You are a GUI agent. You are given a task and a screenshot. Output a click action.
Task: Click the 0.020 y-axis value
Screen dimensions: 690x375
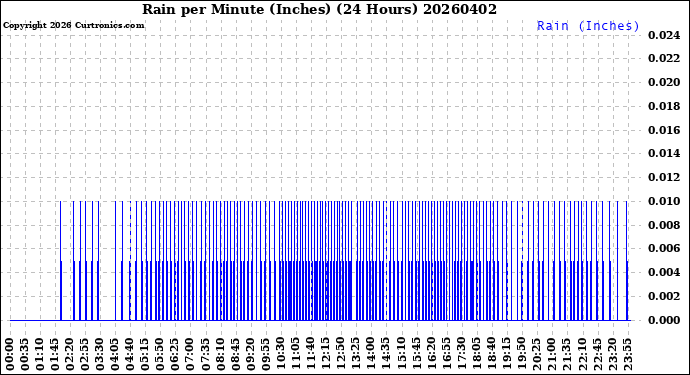pos(664,82)
